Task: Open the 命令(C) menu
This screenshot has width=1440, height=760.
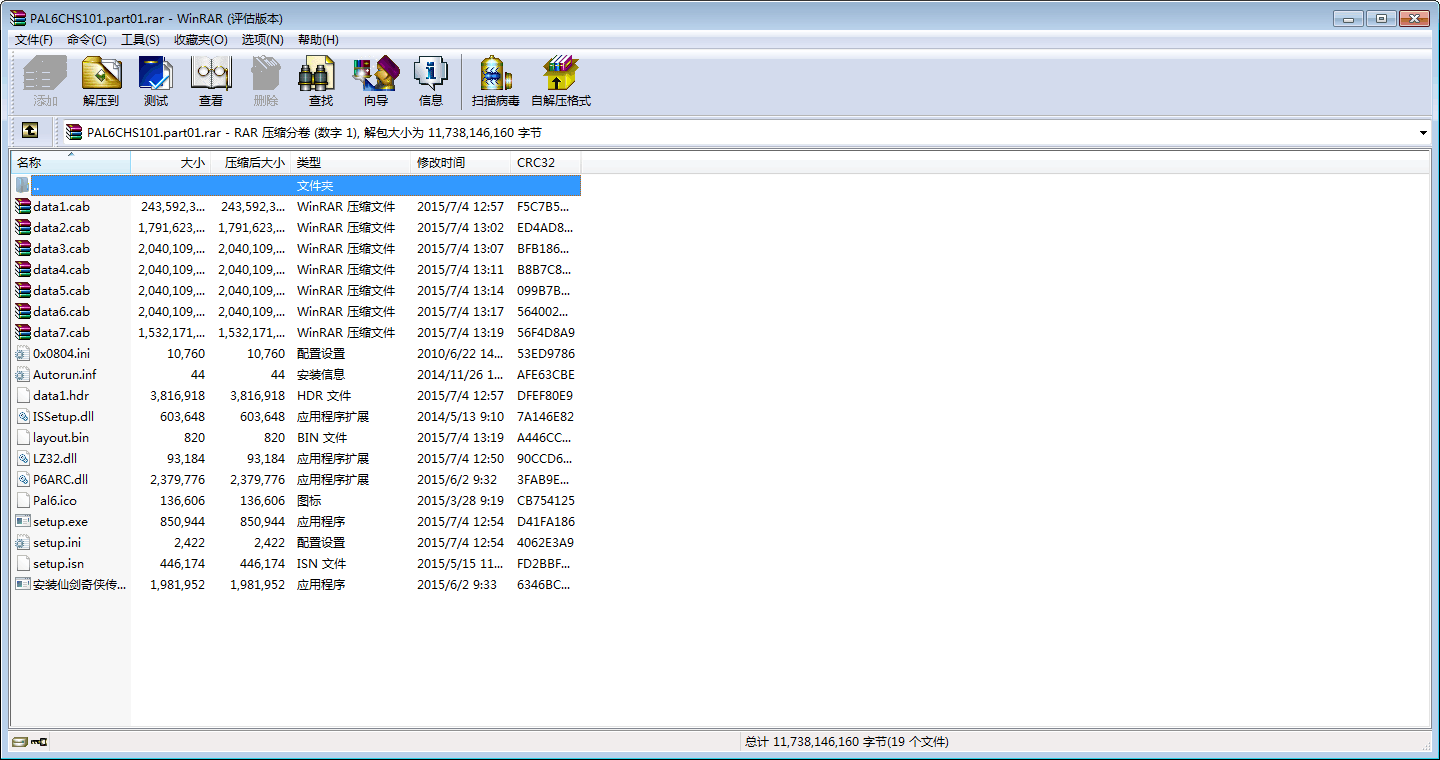Action: (x=87, y=40)
